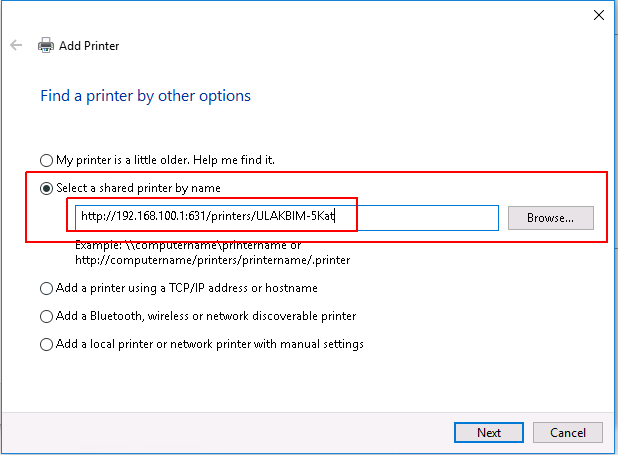Screen dimensions: 618x455
Task: Click the printer icon beside Add Printer
Action: point(46,46)
